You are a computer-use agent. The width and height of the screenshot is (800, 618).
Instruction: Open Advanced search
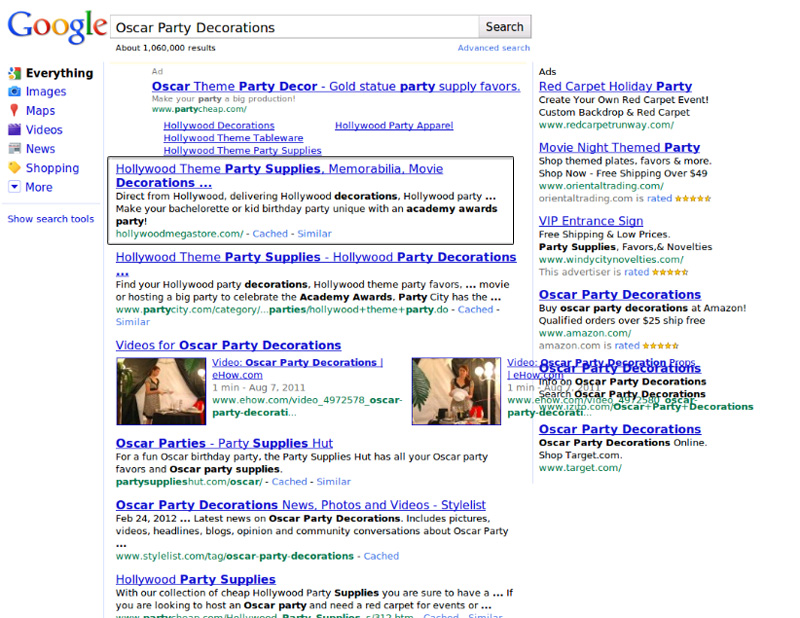click(x=493, y=48)
